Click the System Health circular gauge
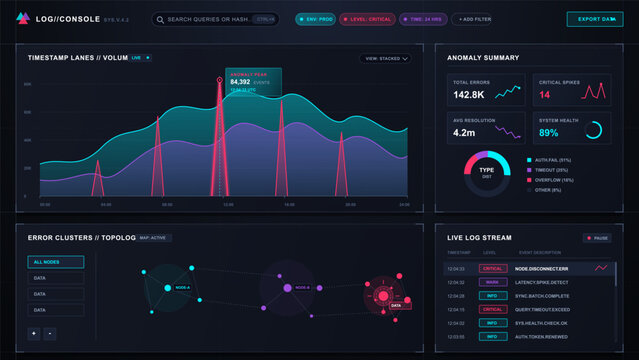Screen dimensions: 639x360 point(593,130)
